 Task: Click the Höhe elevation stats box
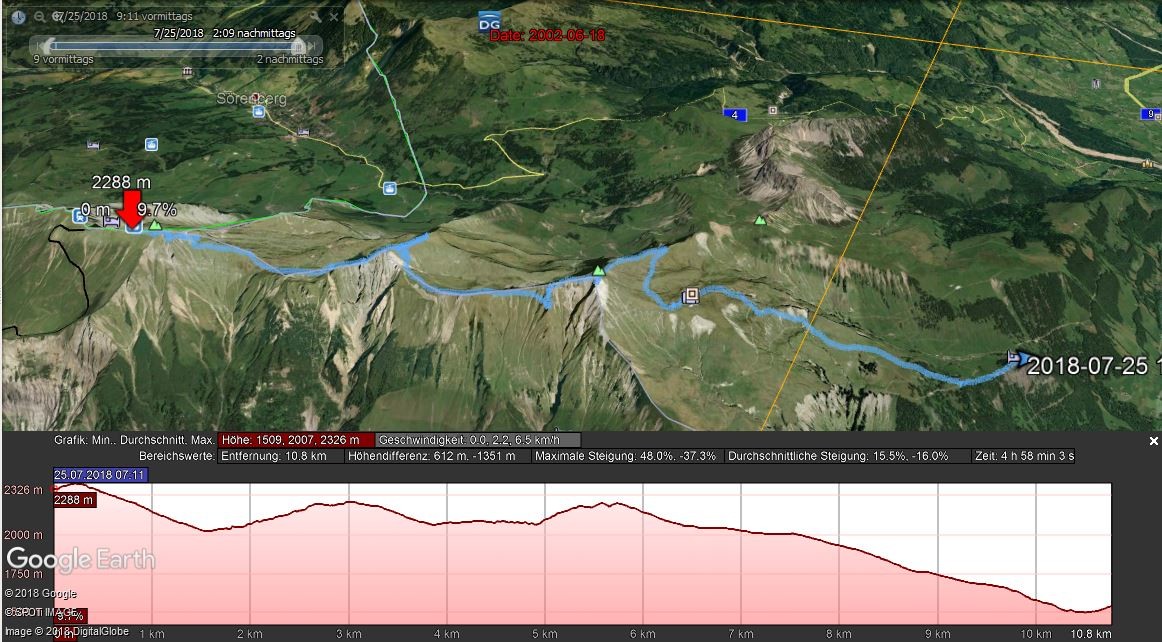(295, 440)
